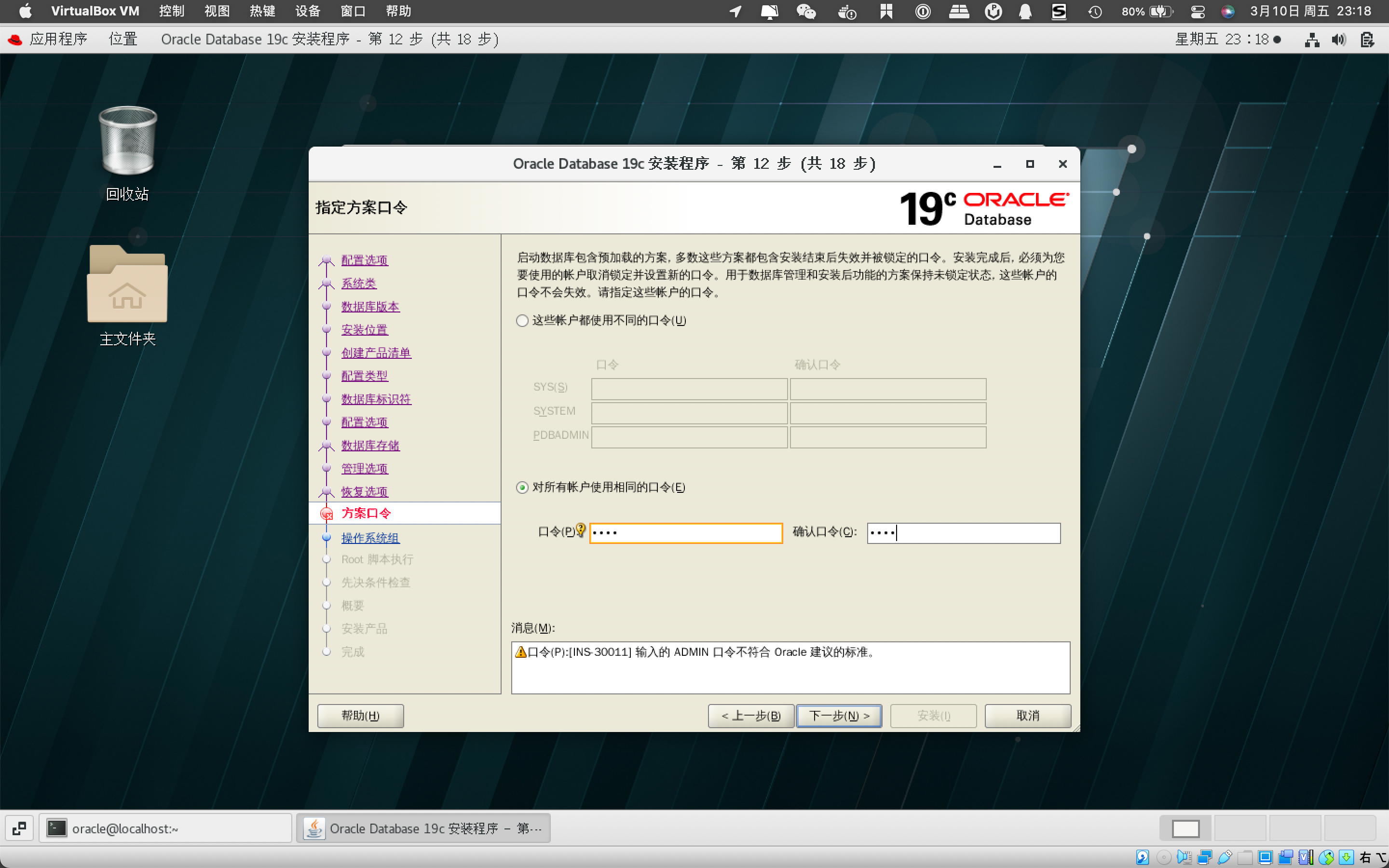Go back to 创建产品清单 step
1389x868 pixels.
376,353
